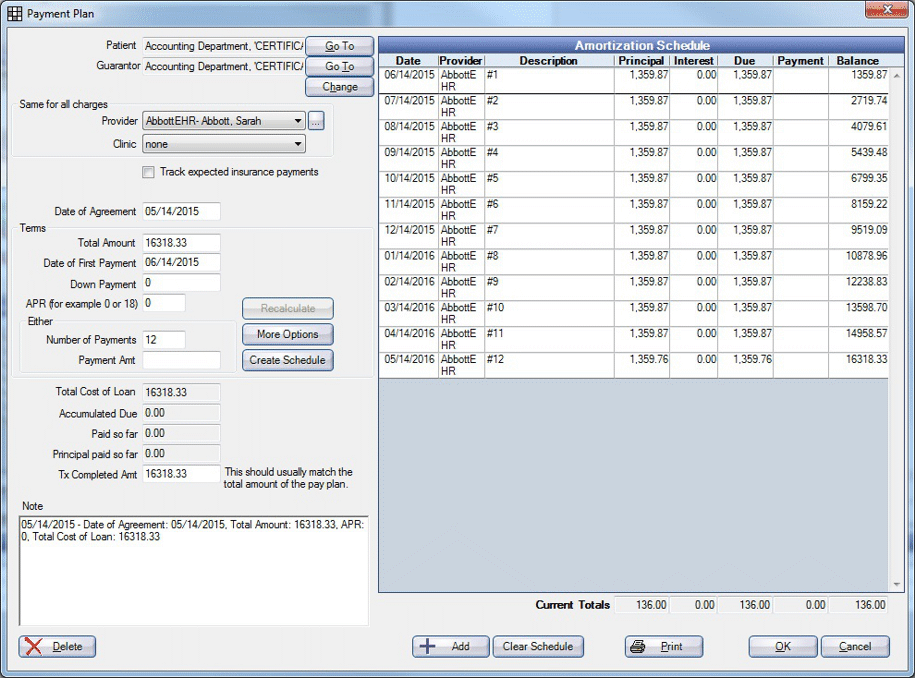The height and width of the screenshot is (678, 915).
Task: Click the Date of First Payment field
Action: (x=181, y=263)
